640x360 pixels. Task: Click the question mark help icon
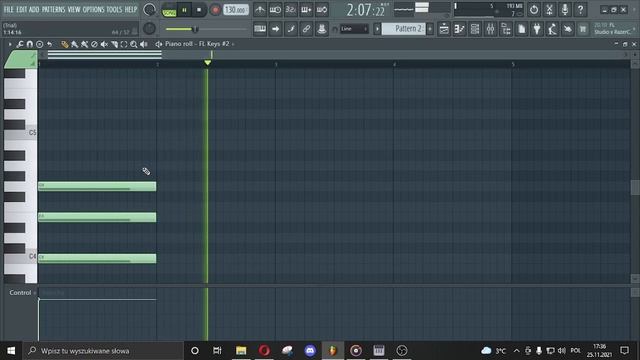click(580, 9)
